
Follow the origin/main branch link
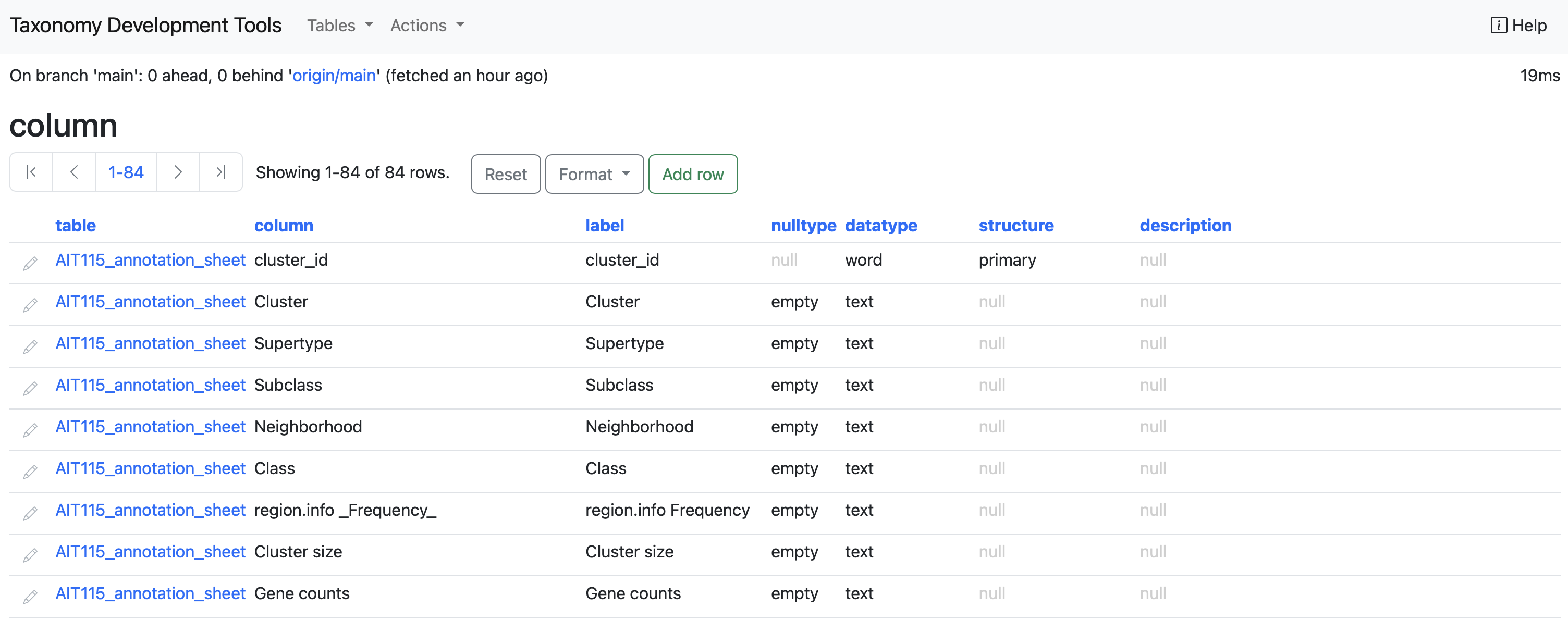(334, 76)
